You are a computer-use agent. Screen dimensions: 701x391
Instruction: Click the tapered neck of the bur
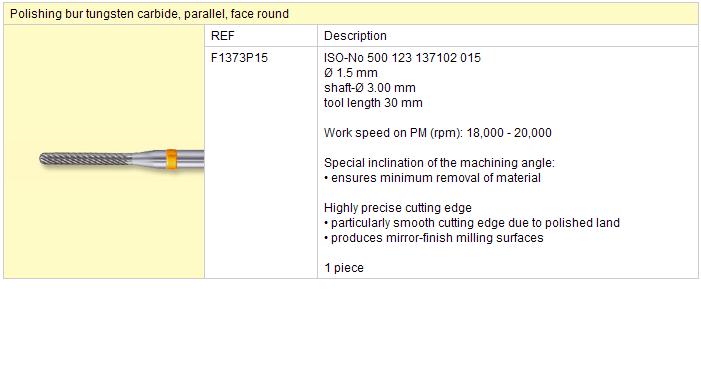coord(148,160)
